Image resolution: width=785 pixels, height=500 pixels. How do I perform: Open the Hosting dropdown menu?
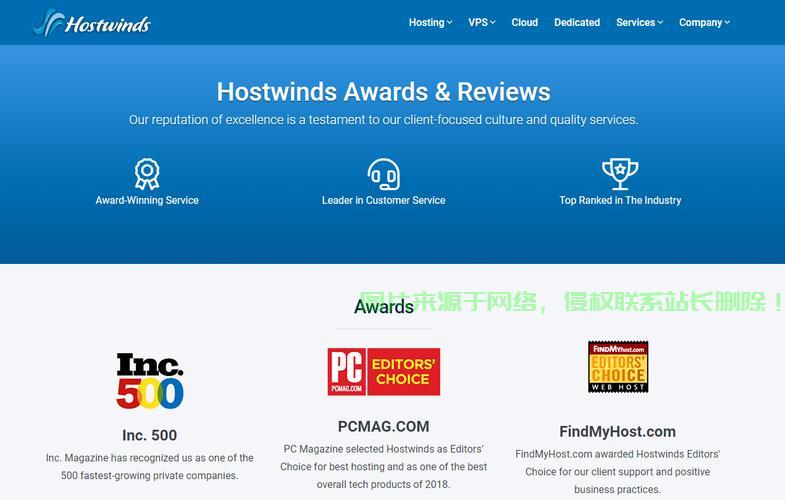point(431,23)
